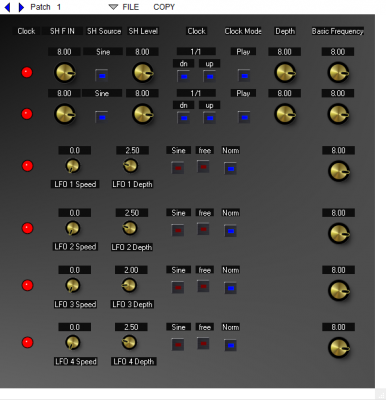386x400 pixels.
Task: Click the LFO 3 row Basic Frequency knob
Action: (339, 290)
